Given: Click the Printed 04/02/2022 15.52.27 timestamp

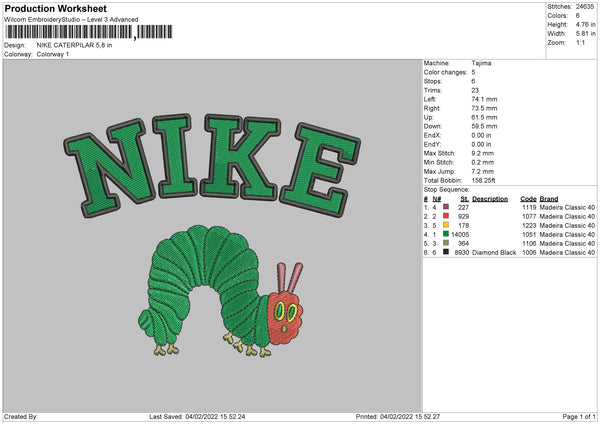Looking at the screenshot, I should [x=398, y=417].
